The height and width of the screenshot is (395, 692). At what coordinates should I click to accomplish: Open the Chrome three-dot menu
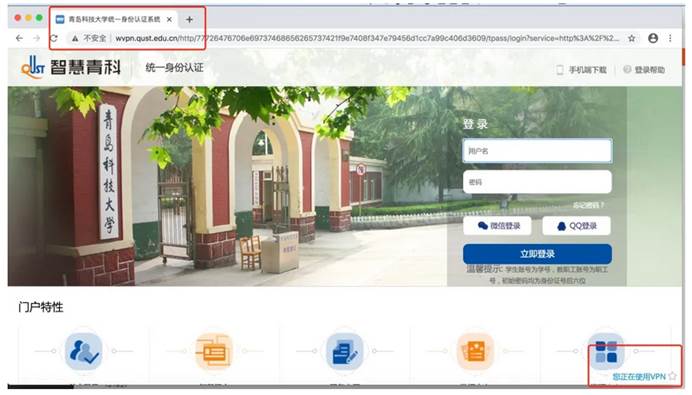670,38
